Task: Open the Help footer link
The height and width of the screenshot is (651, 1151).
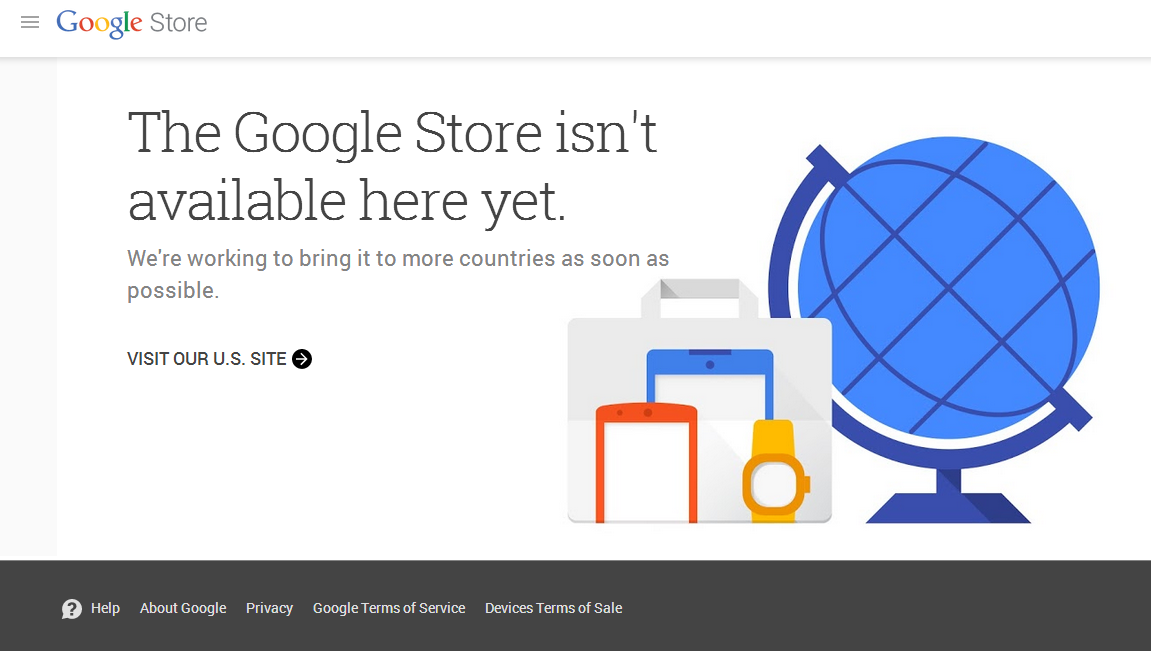Action: pyautogui.click(x=105, y=608)
